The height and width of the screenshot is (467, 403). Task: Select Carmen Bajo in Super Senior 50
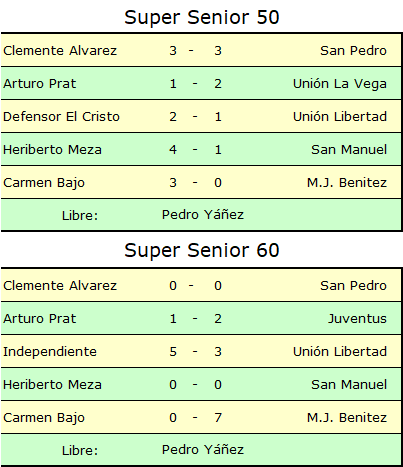tap(44, 183)
